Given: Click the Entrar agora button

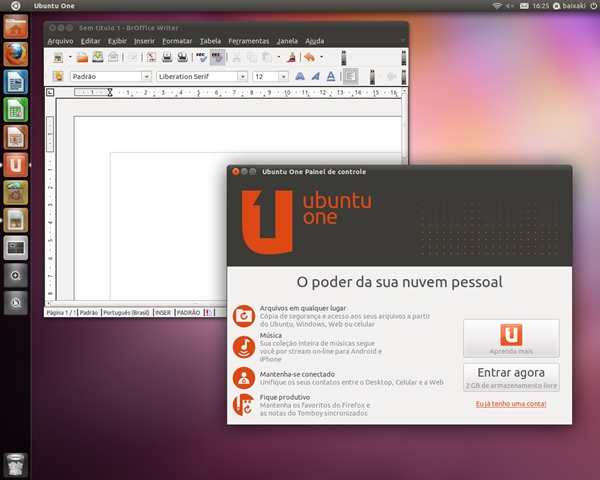Looking at the screenshot, I should point(511,377).
